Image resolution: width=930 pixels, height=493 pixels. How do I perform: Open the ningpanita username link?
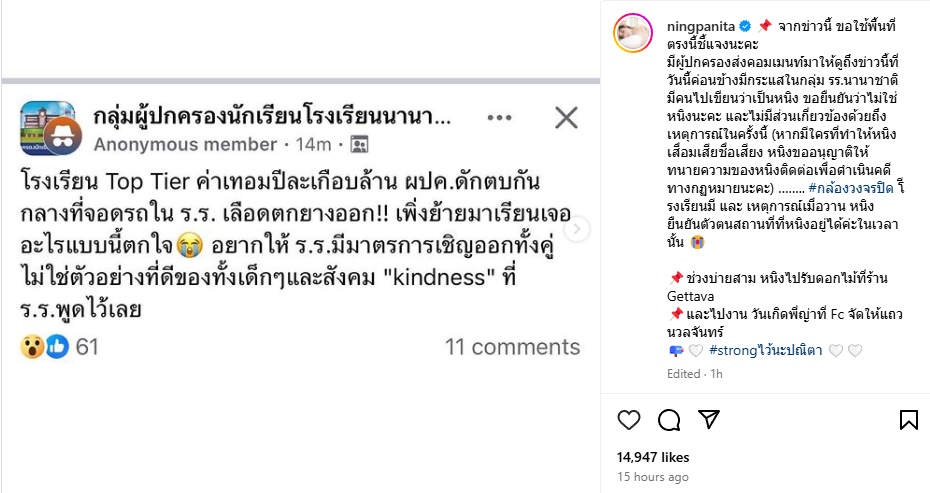[701, 25]
